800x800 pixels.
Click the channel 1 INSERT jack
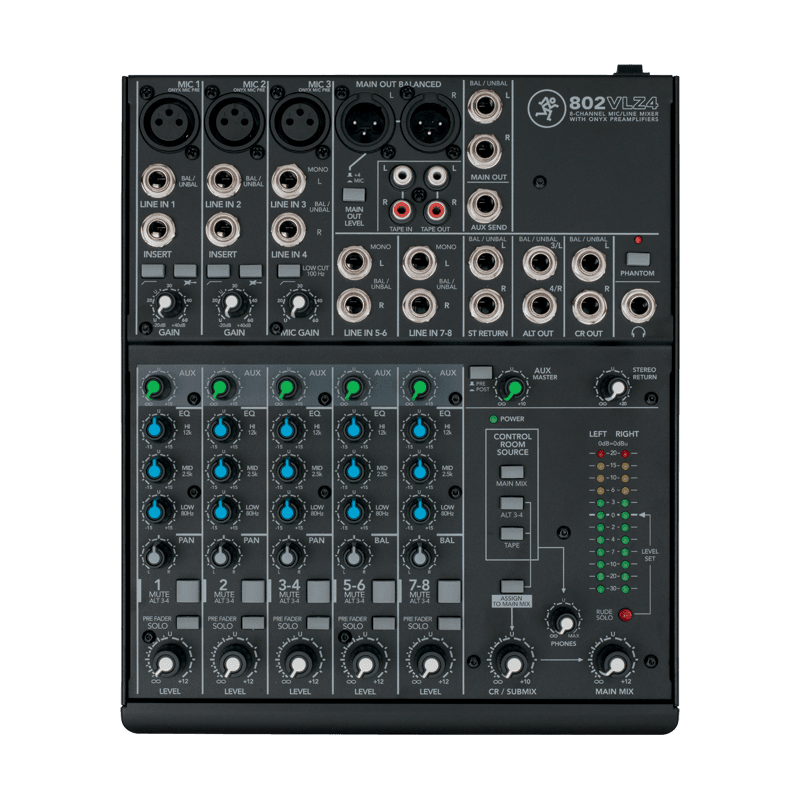[x=158, y=230]
